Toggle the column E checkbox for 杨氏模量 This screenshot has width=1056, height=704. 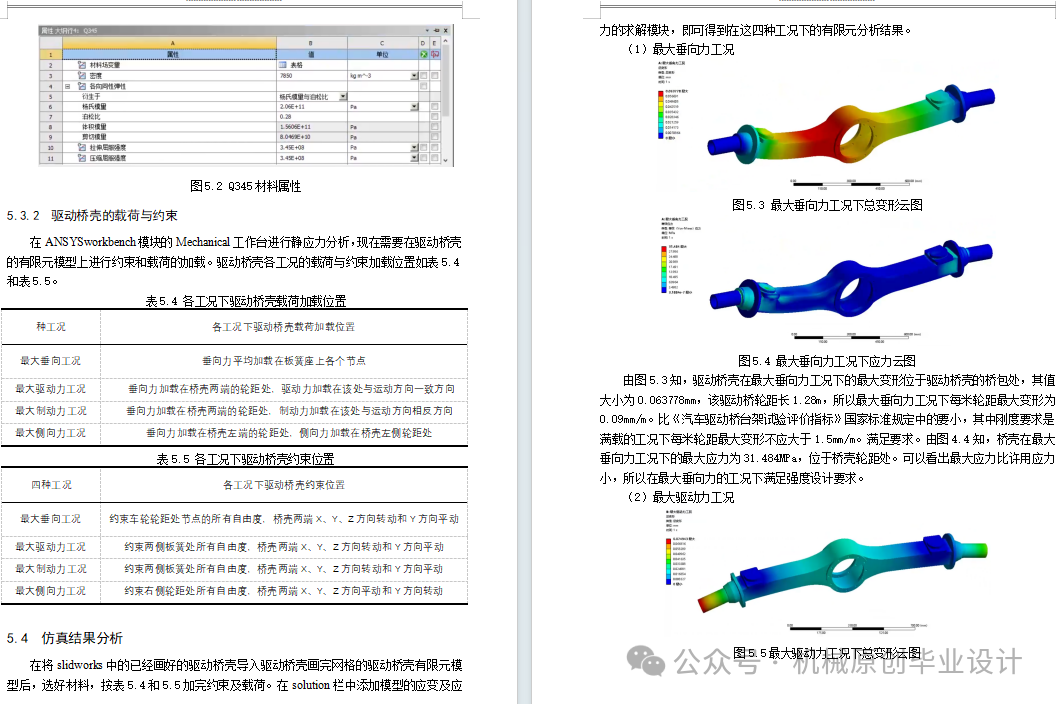[434, 106]
